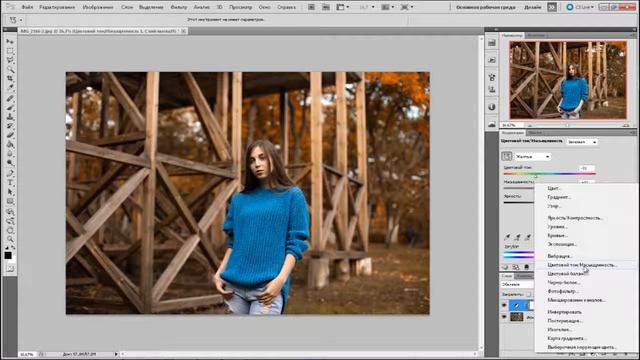Choose Выборочная коррекция цвета... menu entry
The width and height of the screenshot is (640, 360).
click(x=582, y=347)
